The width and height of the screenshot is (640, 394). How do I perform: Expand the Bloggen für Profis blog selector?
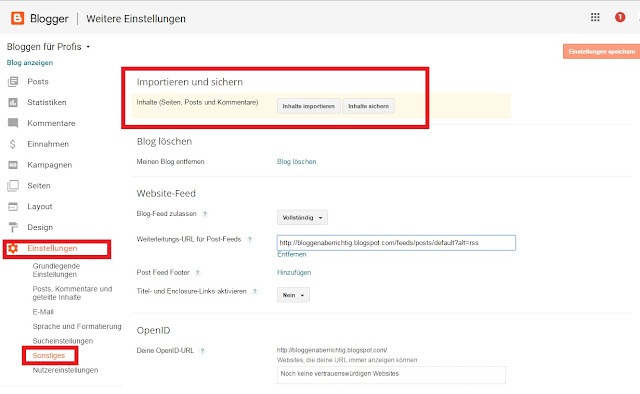48,47
